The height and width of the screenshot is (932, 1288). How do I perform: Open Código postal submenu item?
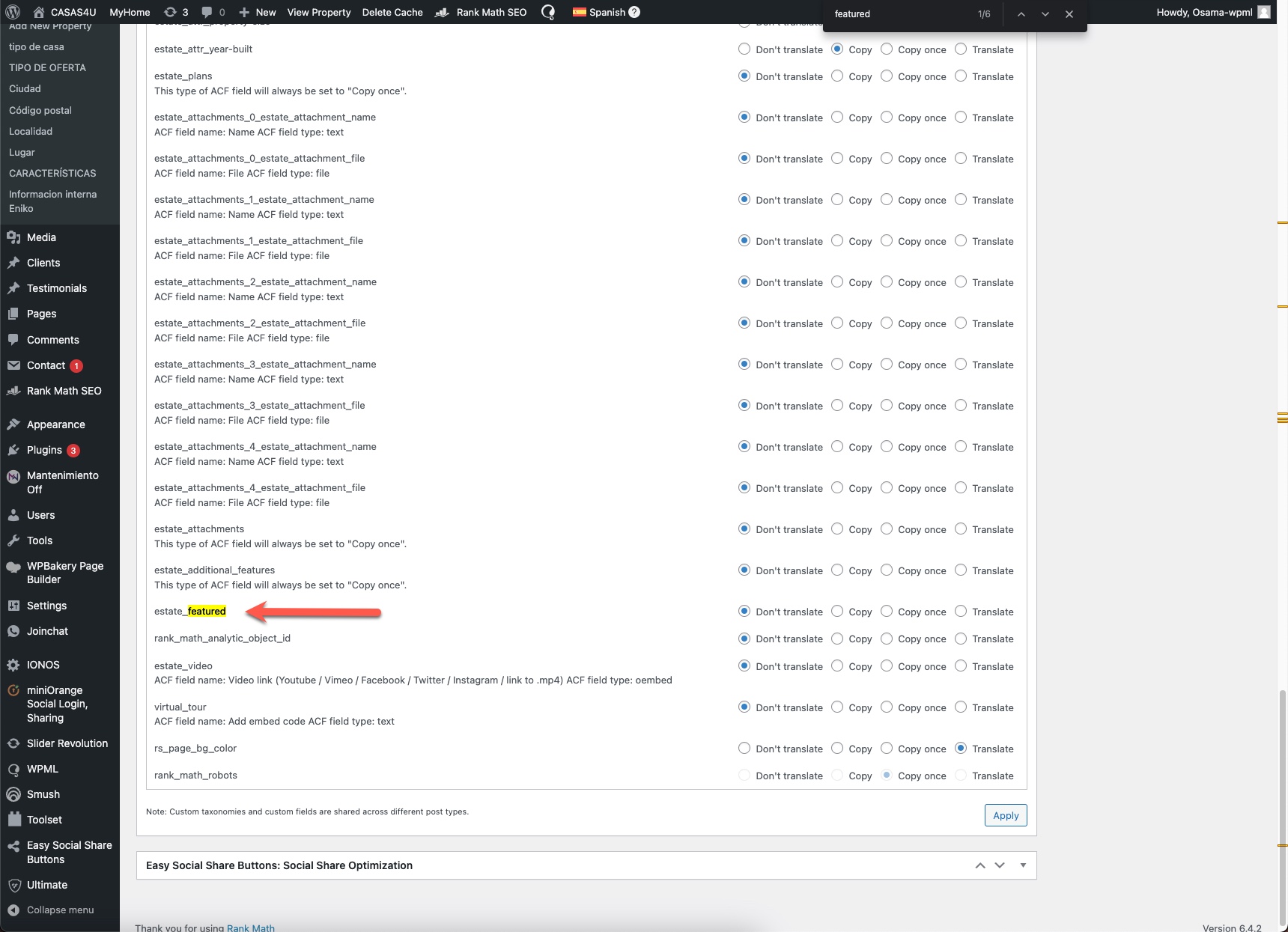(40, 110)
